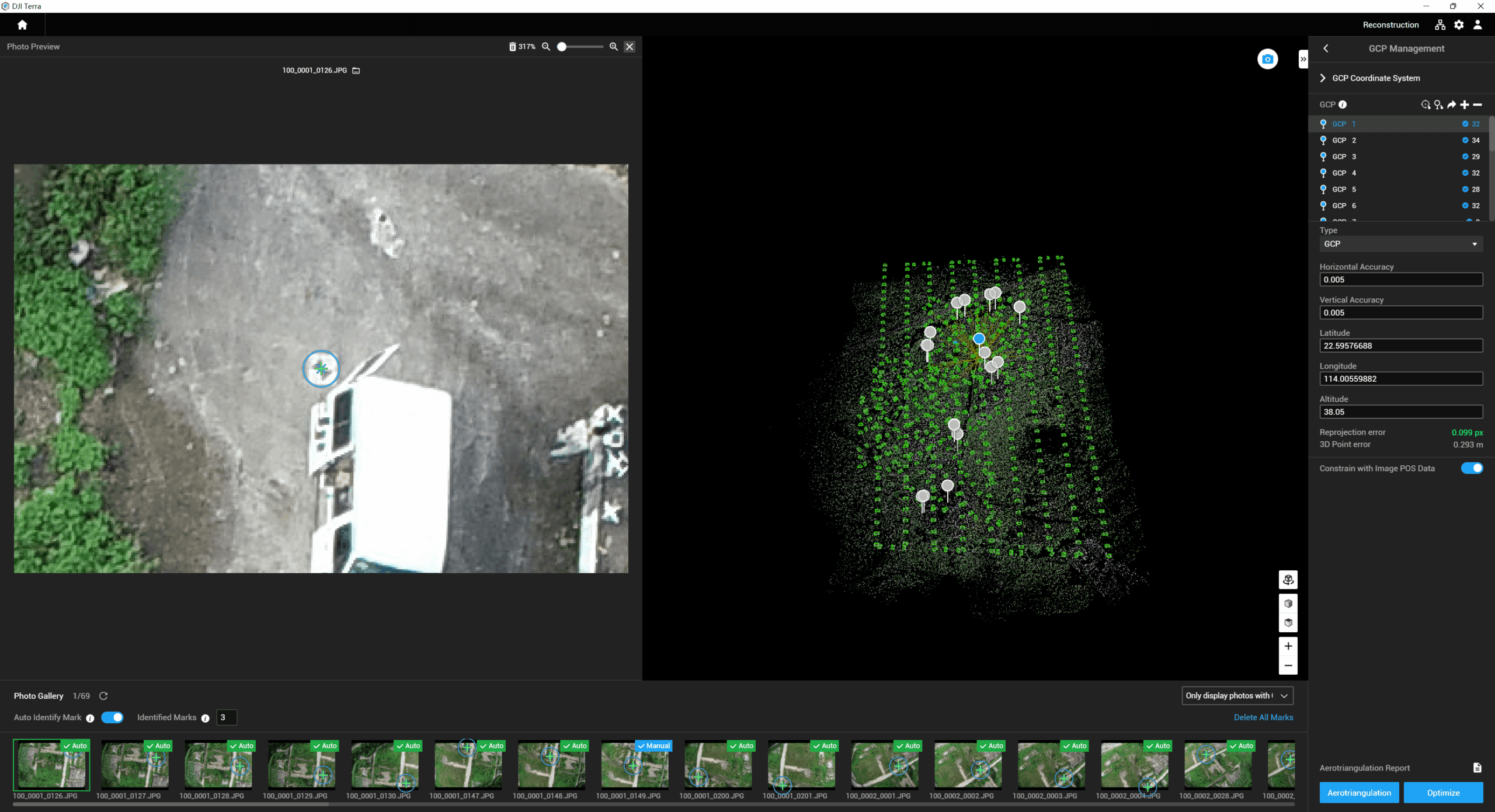Open Only display photos filter dropdown
The image size is (1495, 812).
pyautogui.click(x=1237, y=696)
